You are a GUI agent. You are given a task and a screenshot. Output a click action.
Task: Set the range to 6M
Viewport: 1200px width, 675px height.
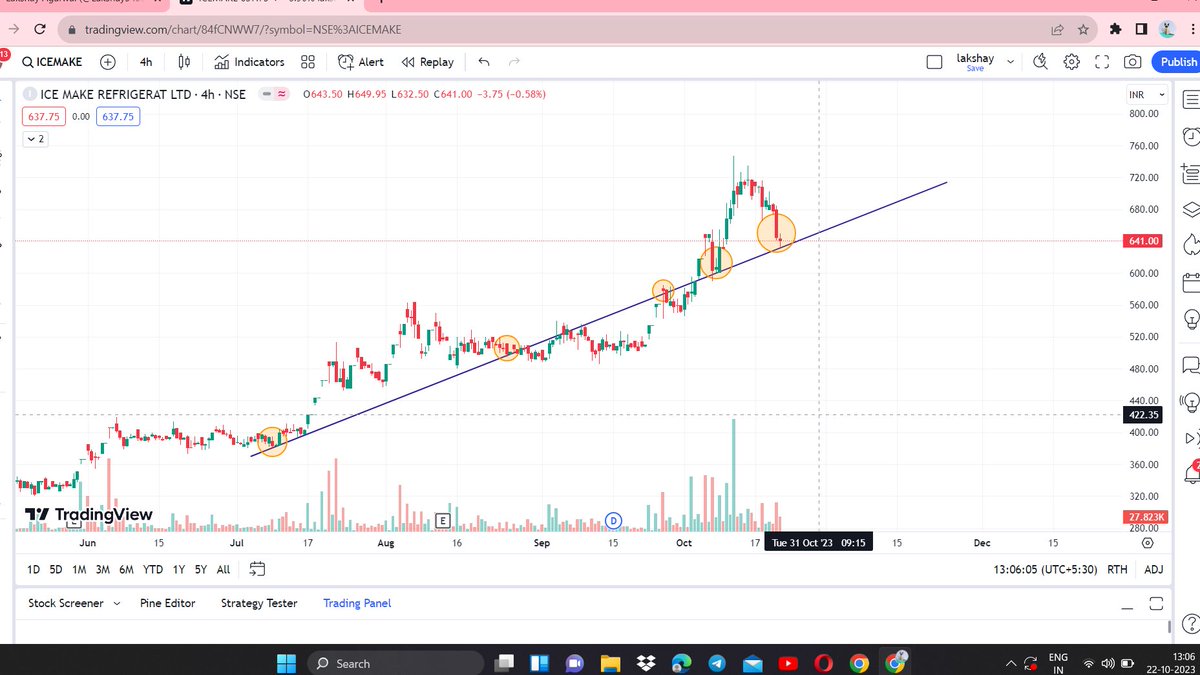pos(126,570)
